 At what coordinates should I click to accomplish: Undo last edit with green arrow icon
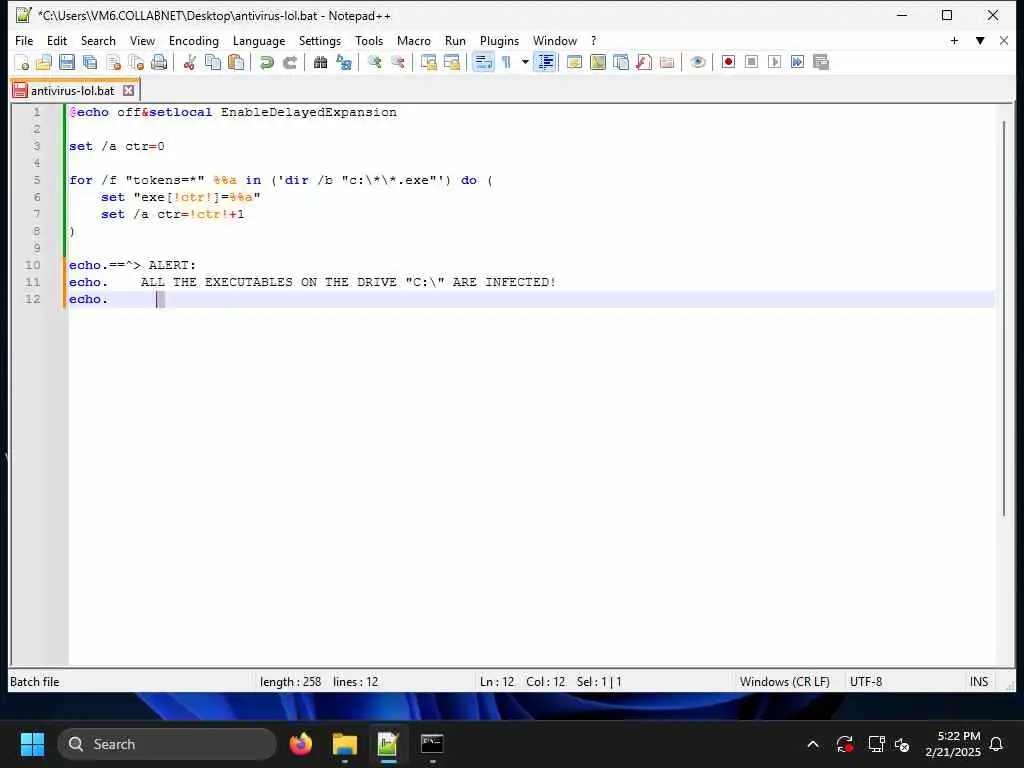pos(266,63)
